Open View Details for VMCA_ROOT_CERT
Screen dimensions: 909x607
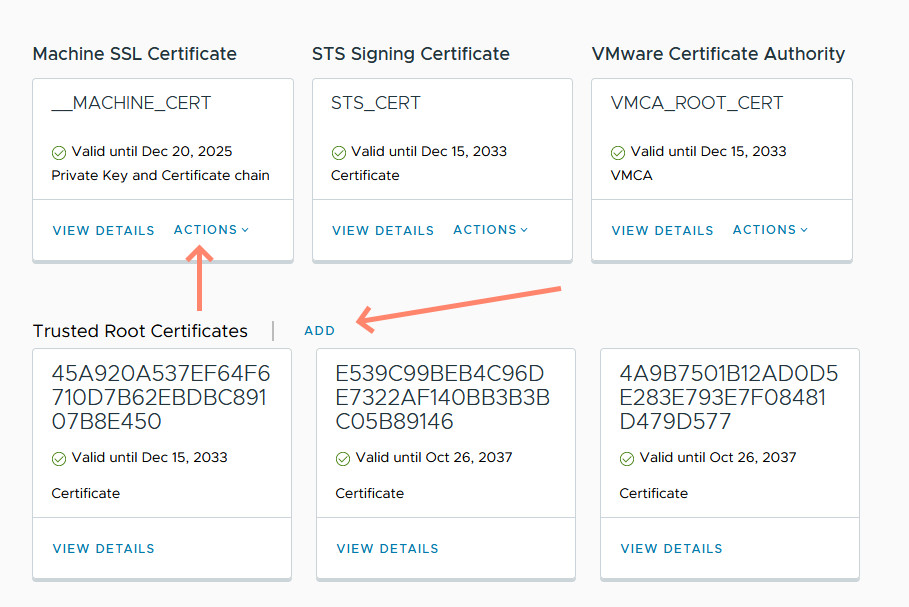pos(662,231)
